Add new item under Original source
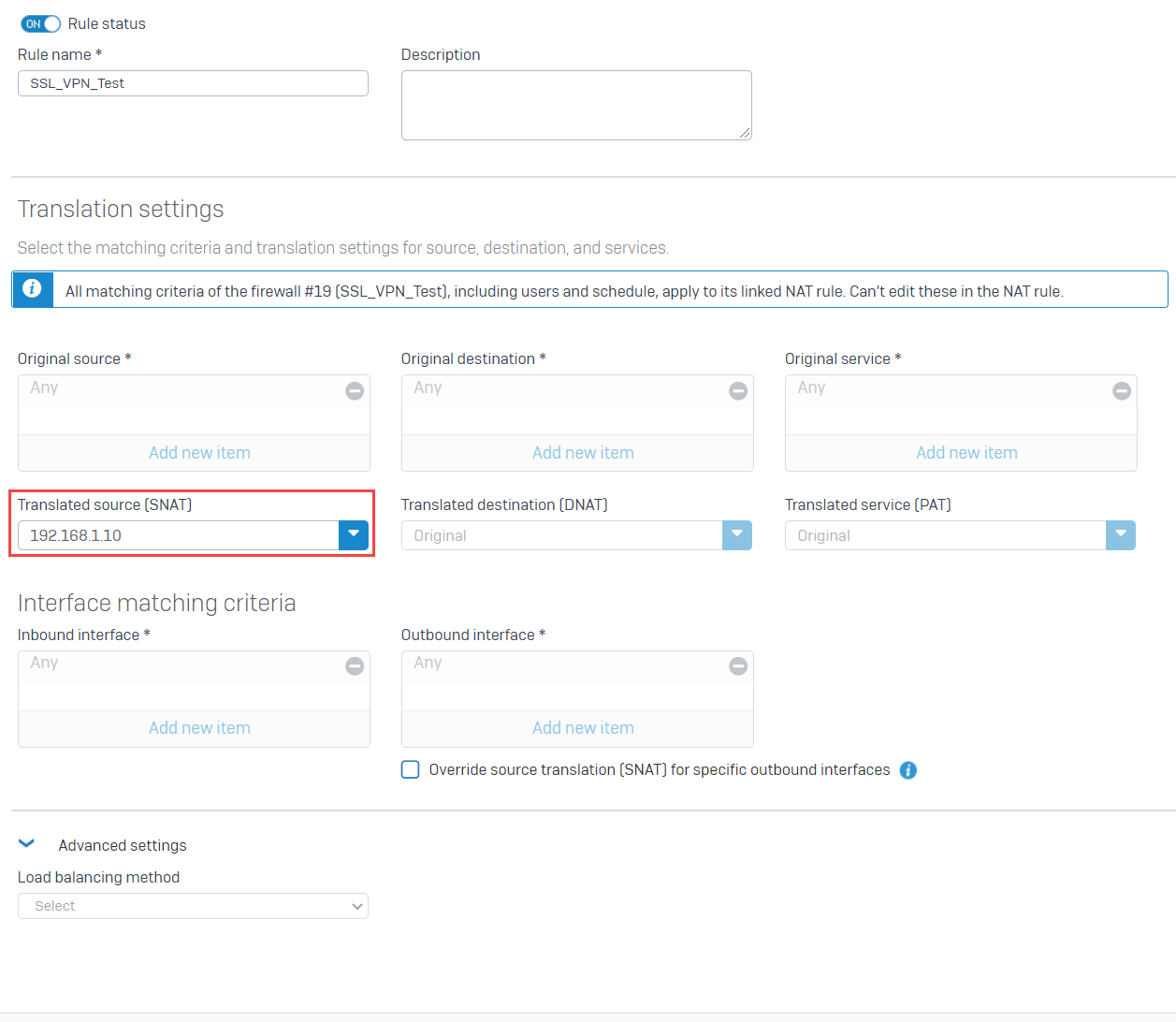 [198, 452]
